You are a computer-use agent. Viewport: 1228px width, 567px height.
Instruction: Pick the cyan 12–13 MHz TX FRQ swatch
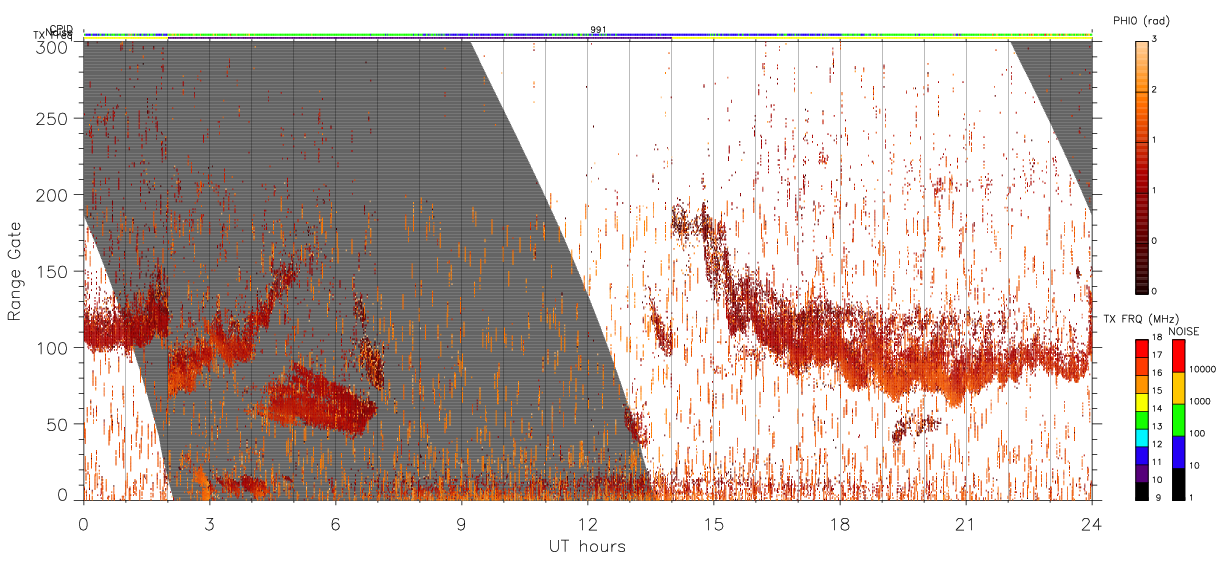tap(1142, 438)
